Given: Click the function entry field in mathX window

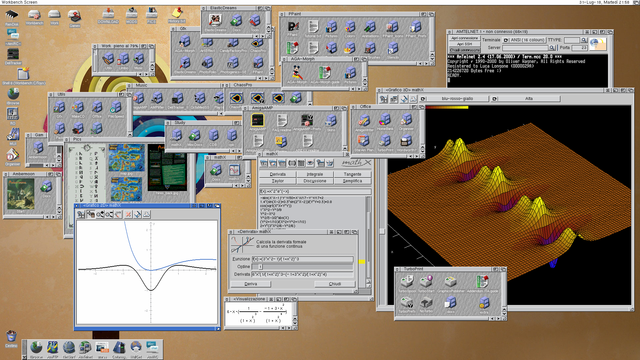Looking at the screenshot, I should [x=315, y=191].
